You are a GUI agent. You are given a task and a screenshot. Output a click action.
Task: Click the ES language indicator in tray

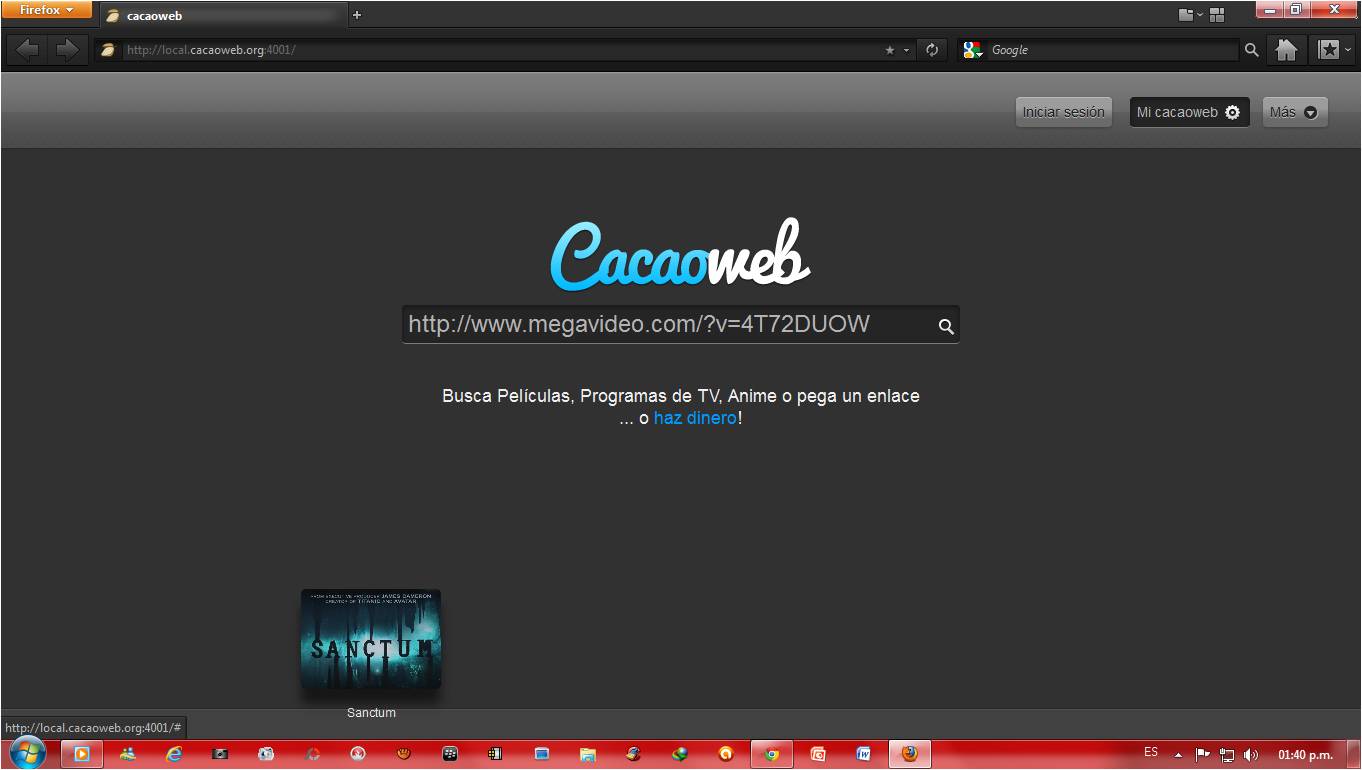[x=1151, y=752]
